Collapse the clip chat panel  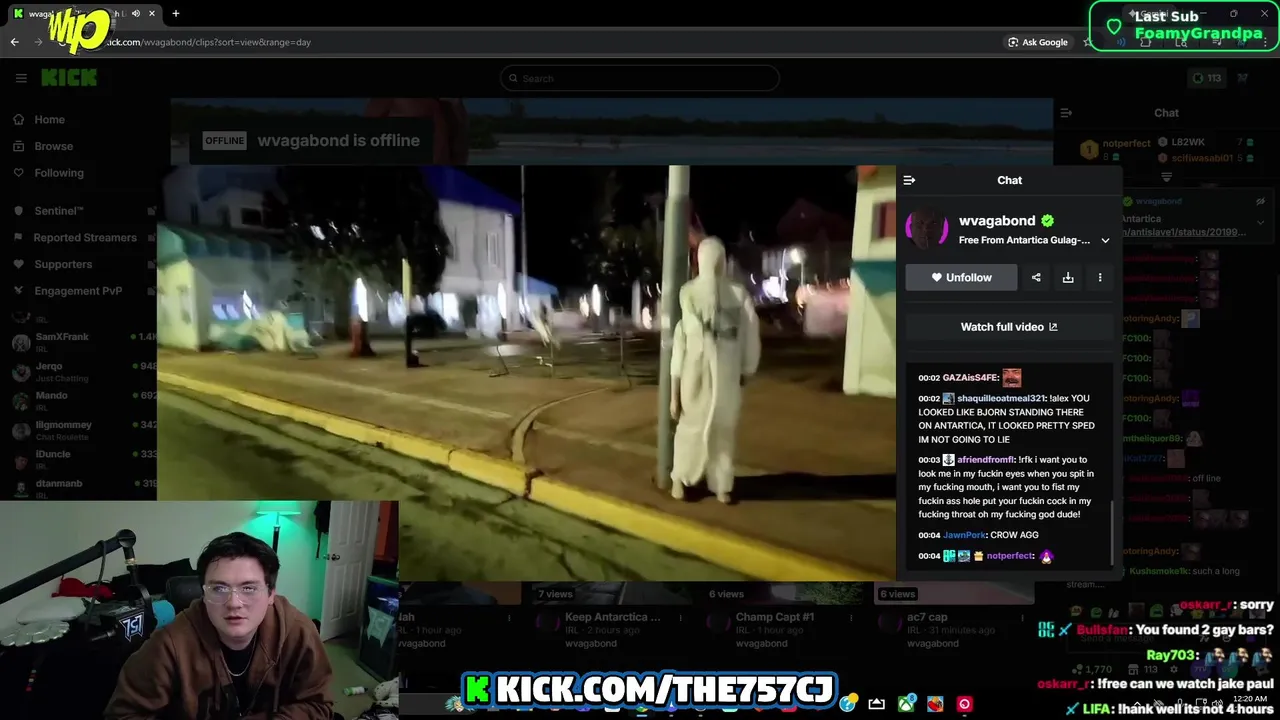[x=909, y=180]
